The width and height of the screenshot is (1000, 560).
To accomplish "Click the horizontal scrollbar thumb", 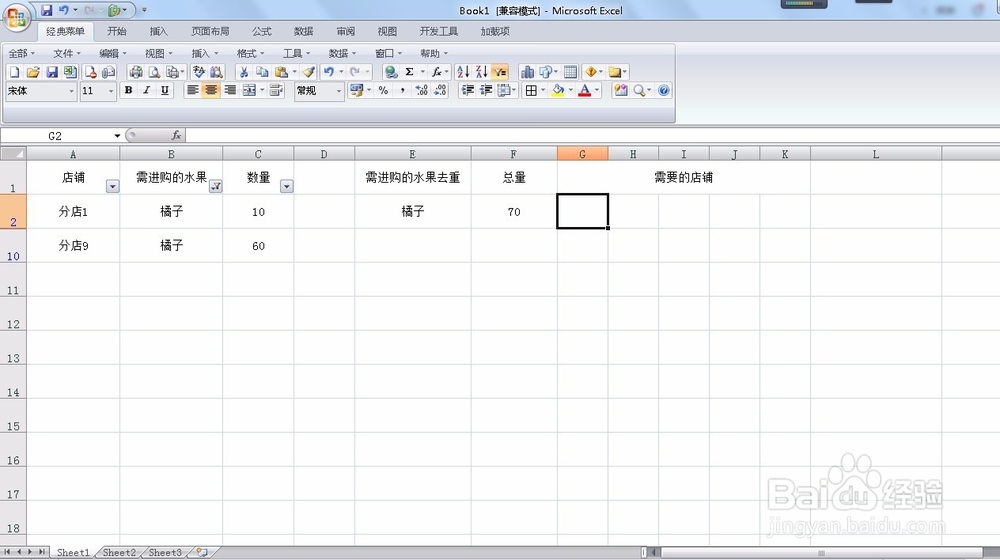I will tap(821, 552).
